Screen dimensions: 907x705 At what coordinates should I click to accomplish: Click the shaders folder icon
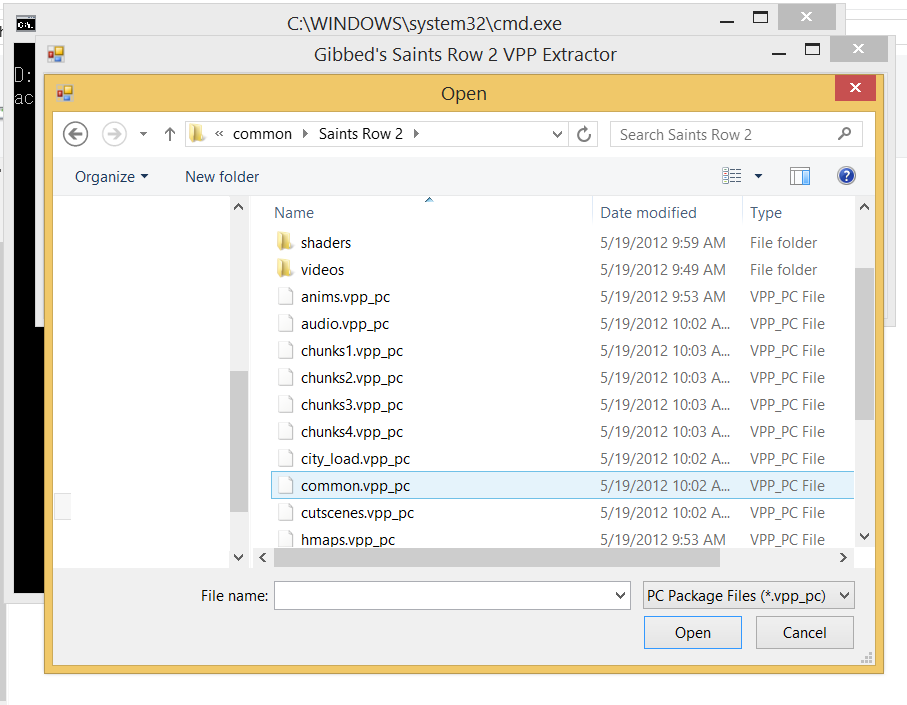(285, 242)
